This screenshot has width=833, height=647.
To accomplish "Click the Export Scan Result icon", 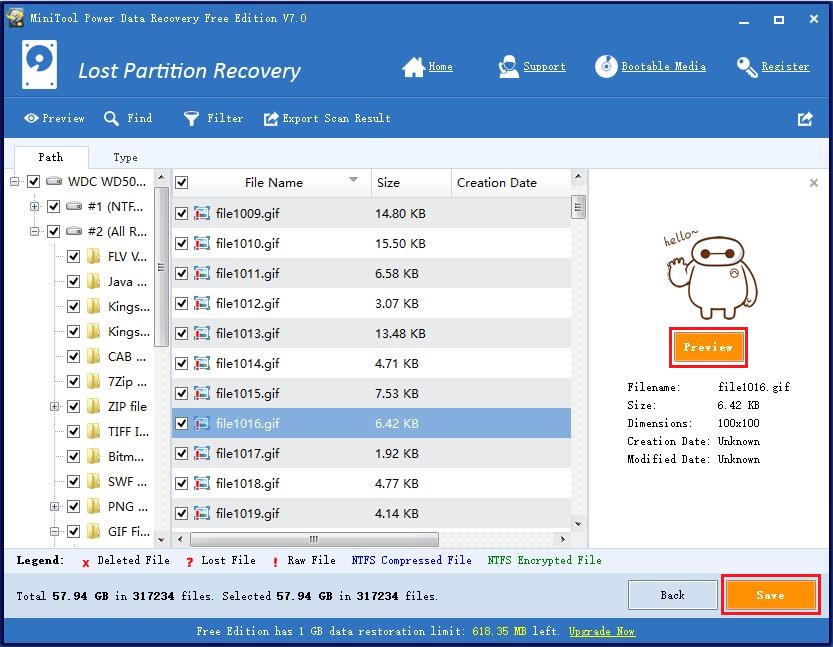I will [271, 118].
